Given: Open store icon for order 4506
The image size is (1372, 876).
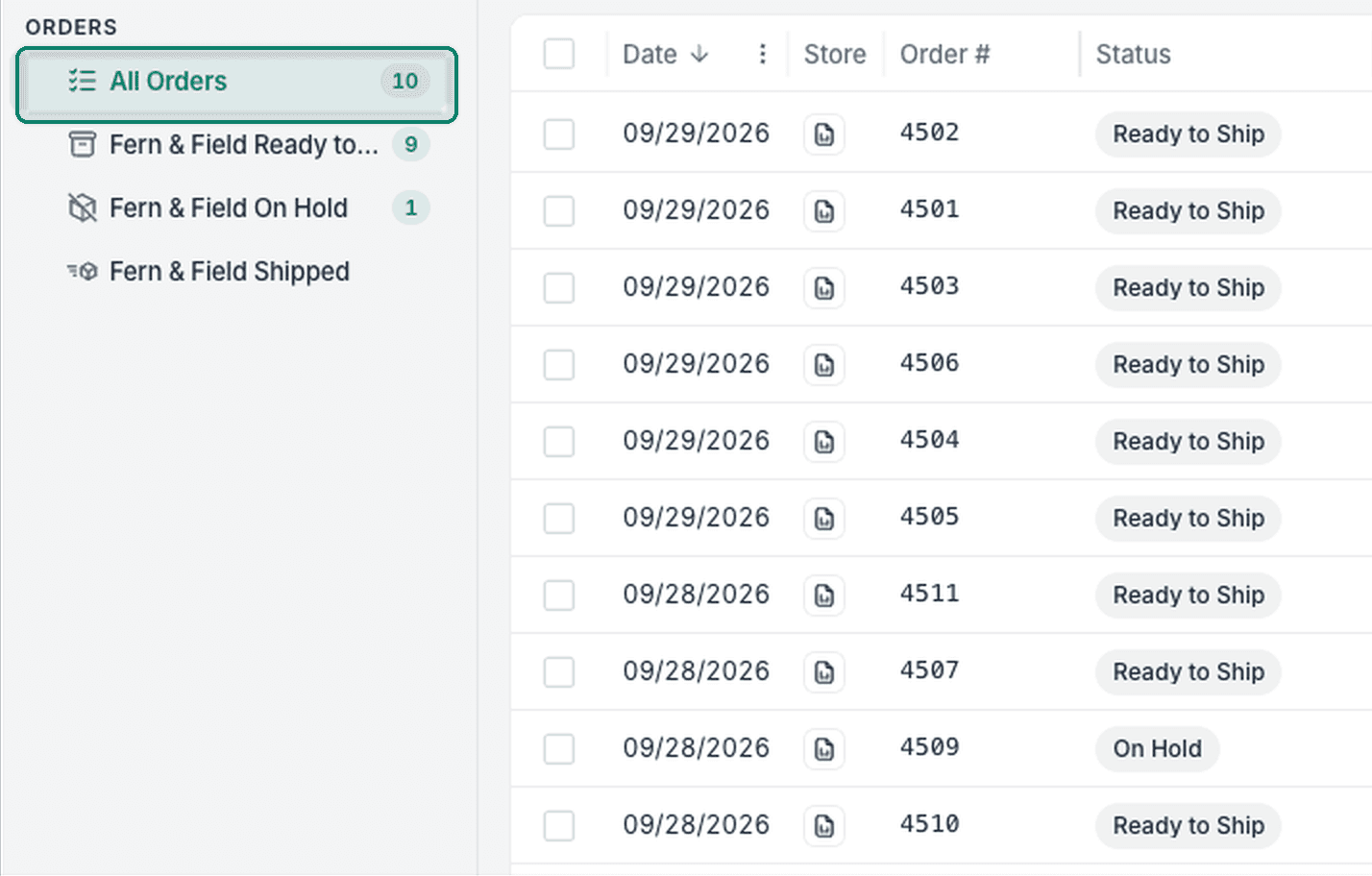Looking at the screenshot, I should (x=824, y=365).
